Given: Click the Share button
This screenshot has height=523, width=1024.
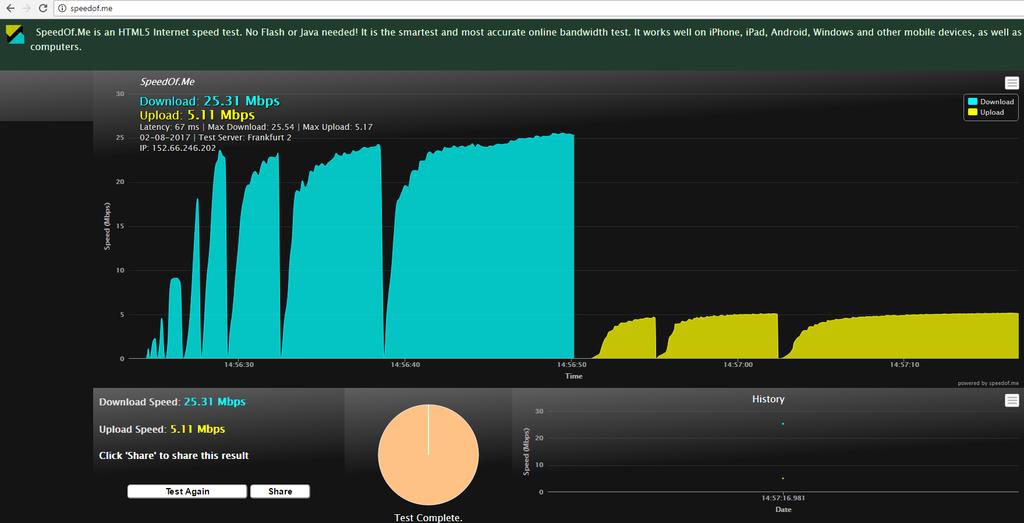Looking at the screenshot, I should (280, 491).
